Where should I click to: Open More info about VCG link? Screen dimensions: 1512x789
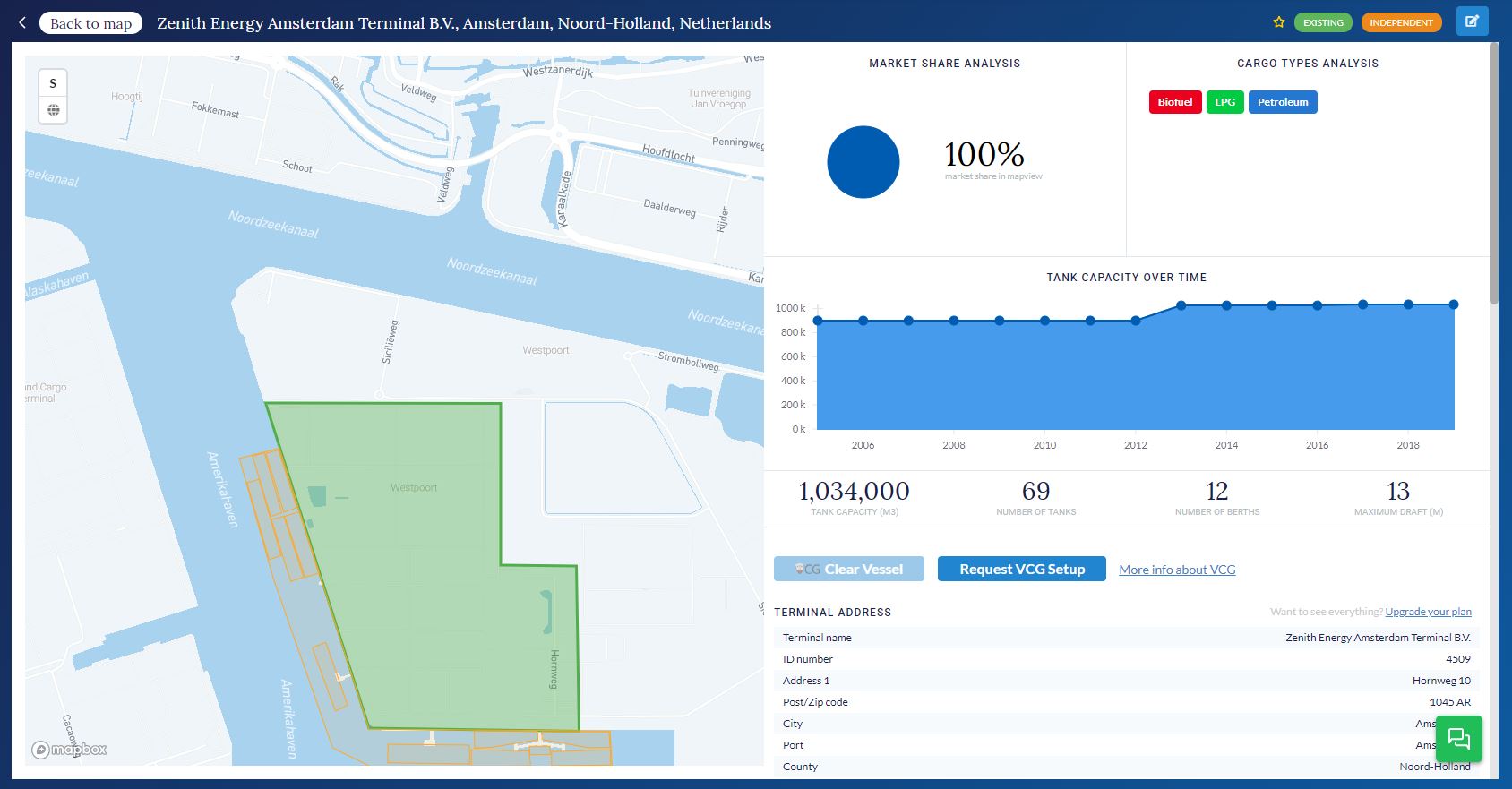[x=1177, y=570]
